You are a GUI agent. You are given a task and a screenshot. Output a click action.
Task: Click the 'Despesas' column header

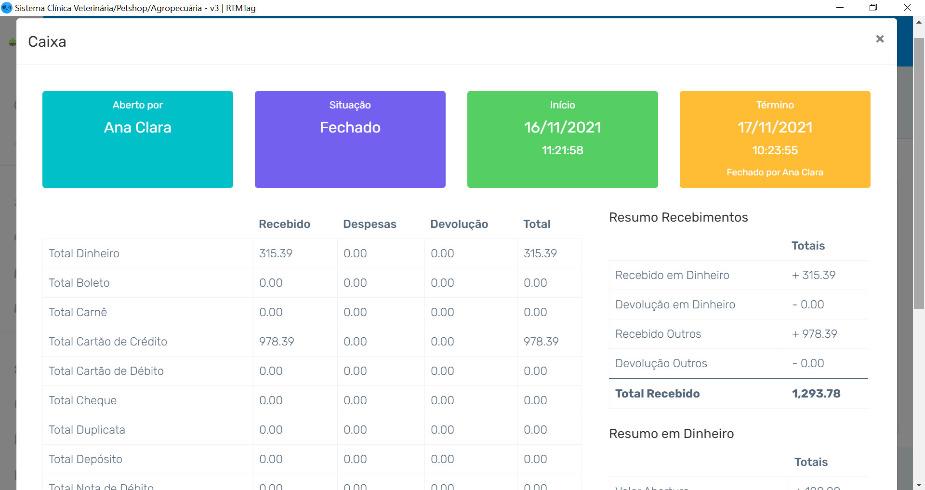coord(369,224)
